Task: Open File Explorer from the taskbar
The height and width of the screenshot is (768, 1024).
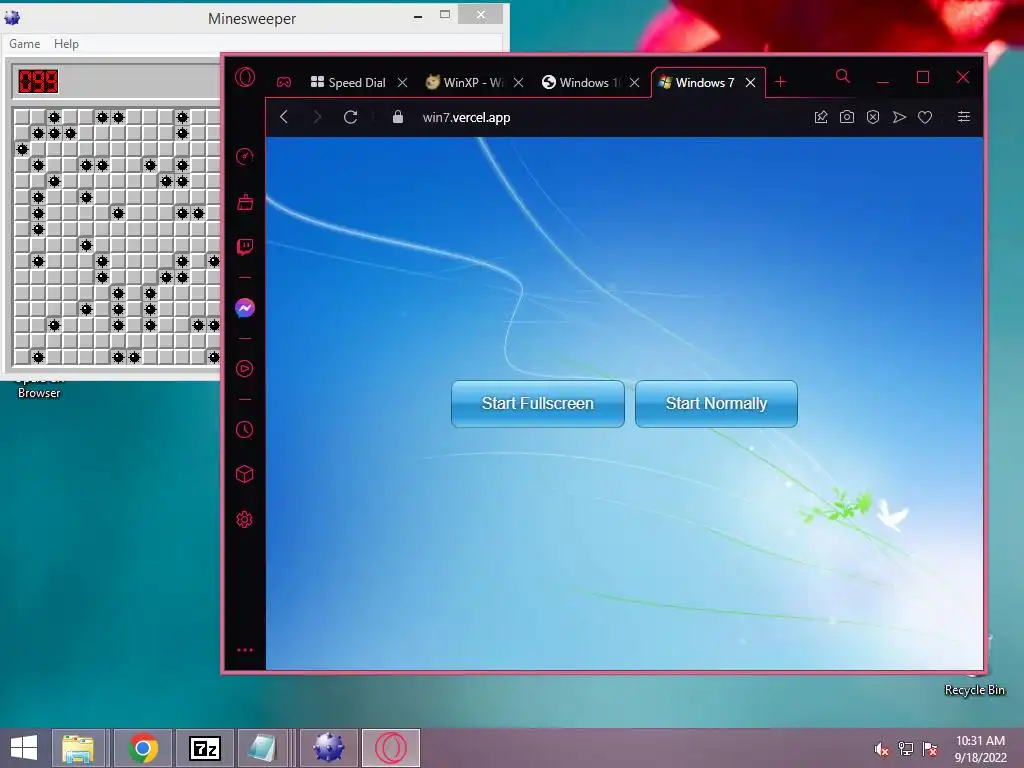Action: (x=78, y=748)
